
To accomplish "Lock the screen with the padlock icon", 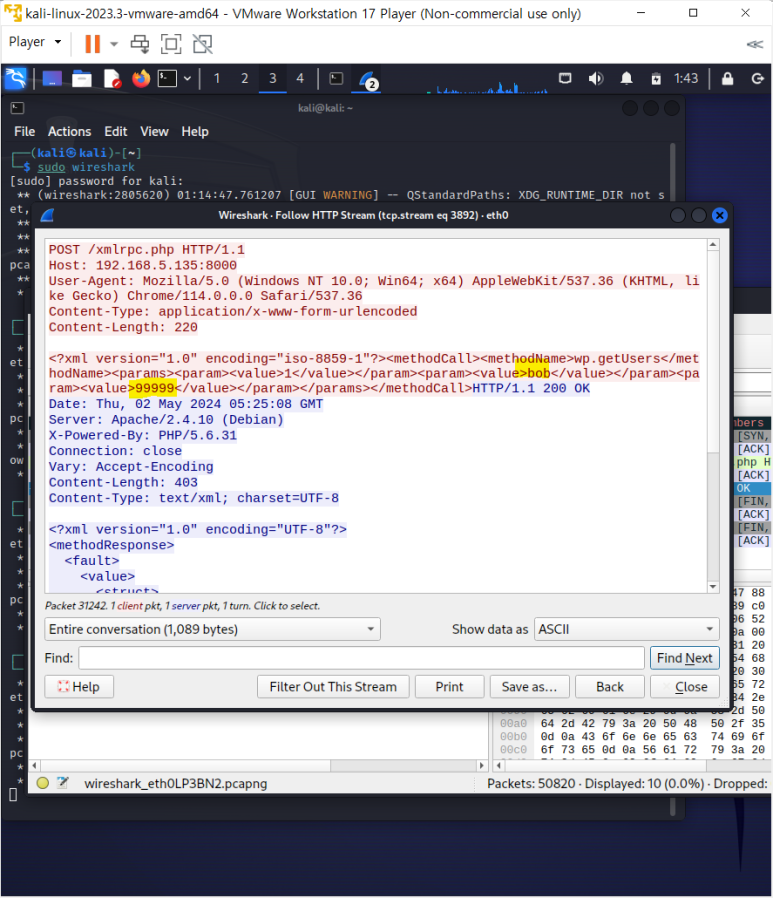I will pyautogui.click(x=727, y=78).
